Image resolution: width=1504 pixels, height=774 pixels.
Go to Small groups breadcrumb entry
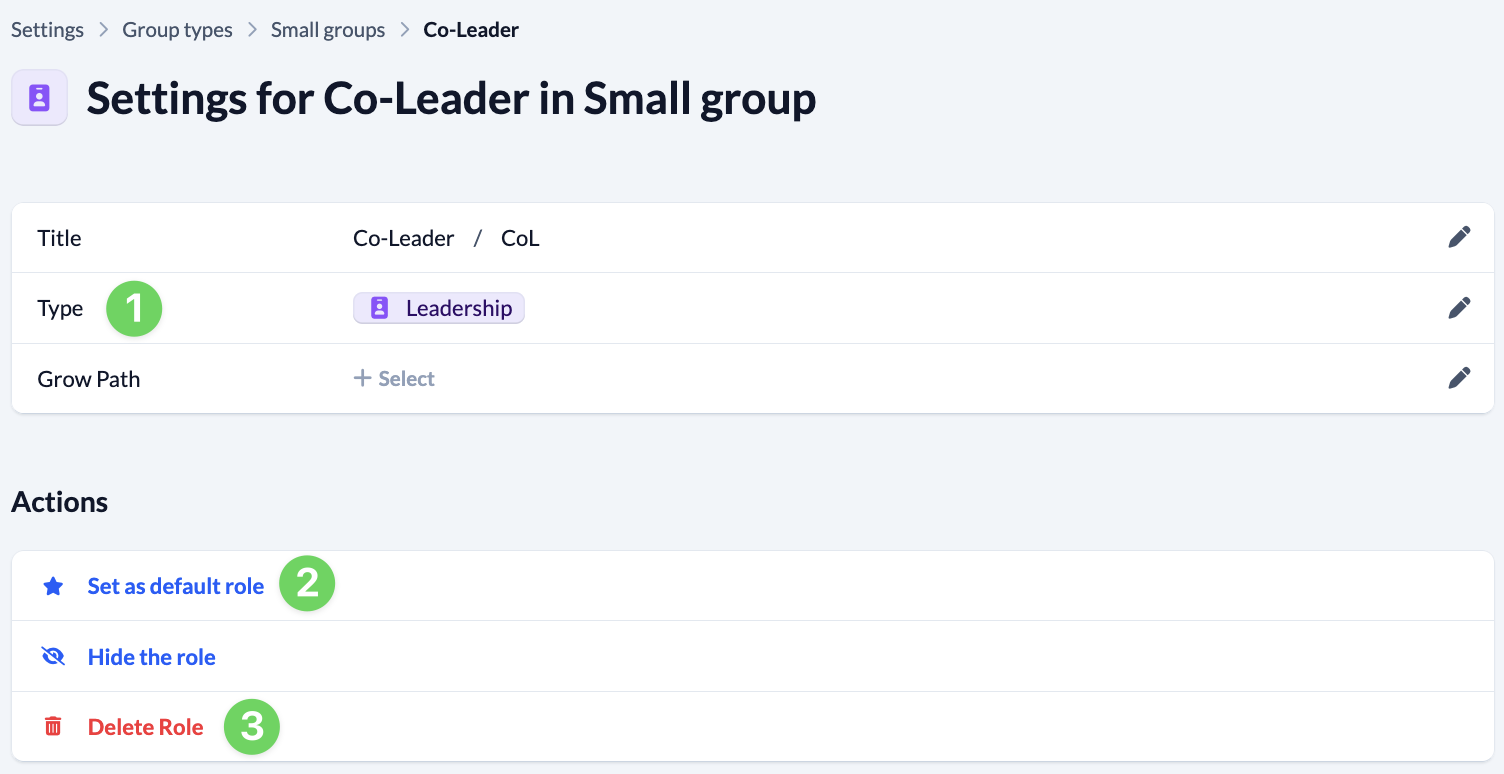[327, 29]
